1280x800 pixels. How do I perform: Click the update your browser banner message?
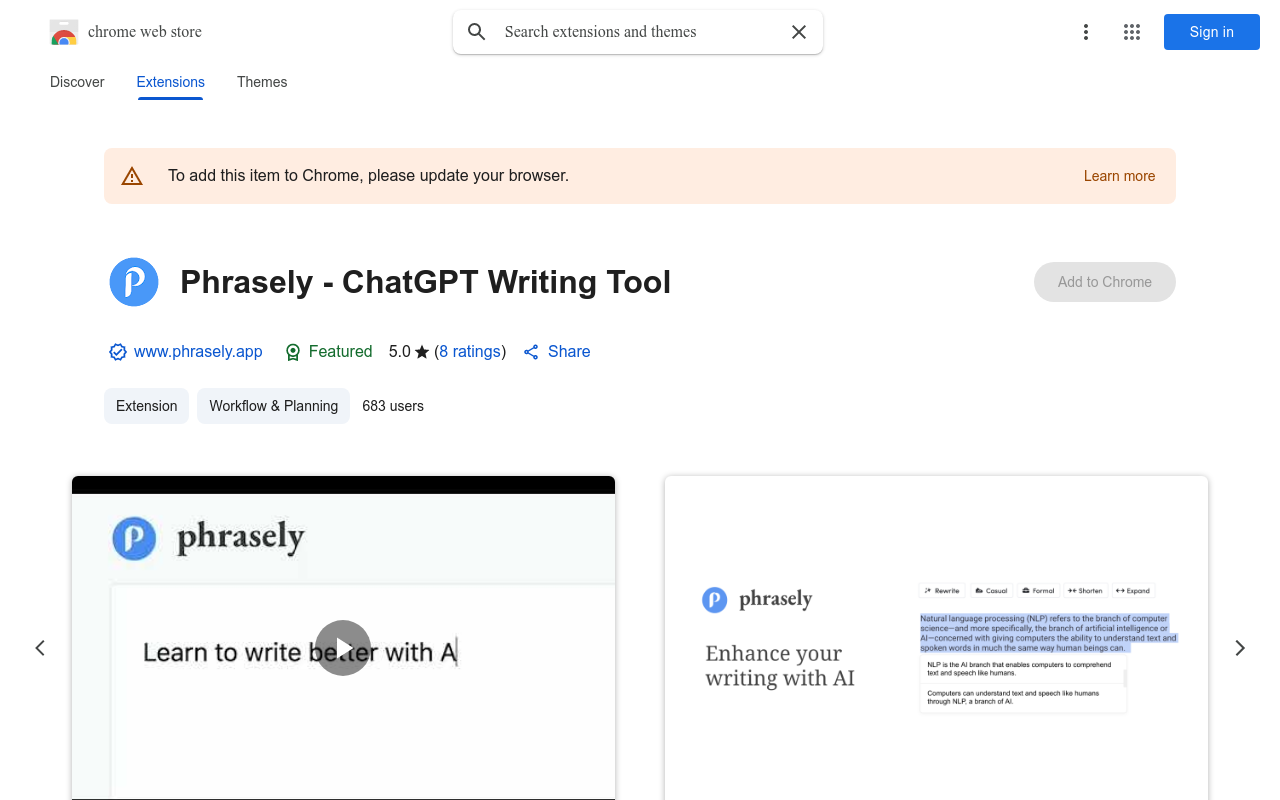368,176
